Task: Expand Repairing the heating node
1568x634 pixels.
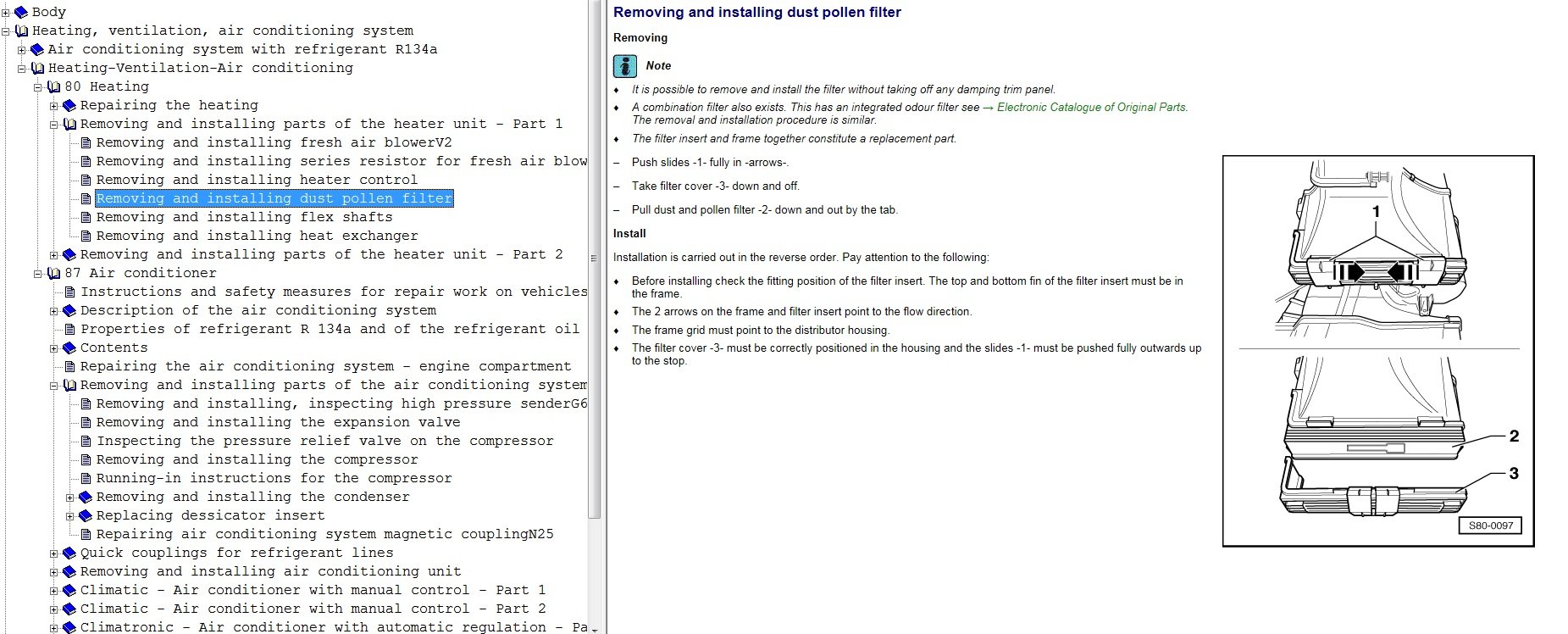Action: click(x=54, y=106)
